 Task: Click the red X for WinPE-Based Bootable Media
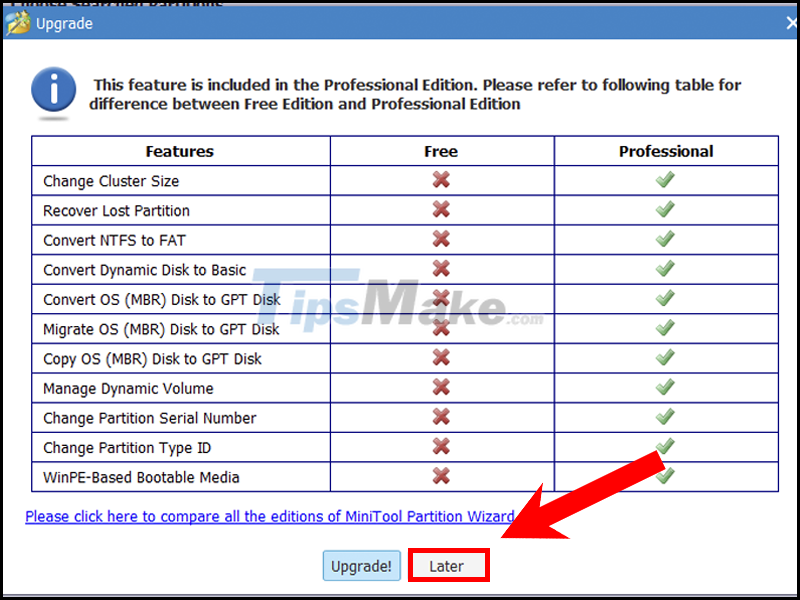pyautogui.click(x=441, y=476)
